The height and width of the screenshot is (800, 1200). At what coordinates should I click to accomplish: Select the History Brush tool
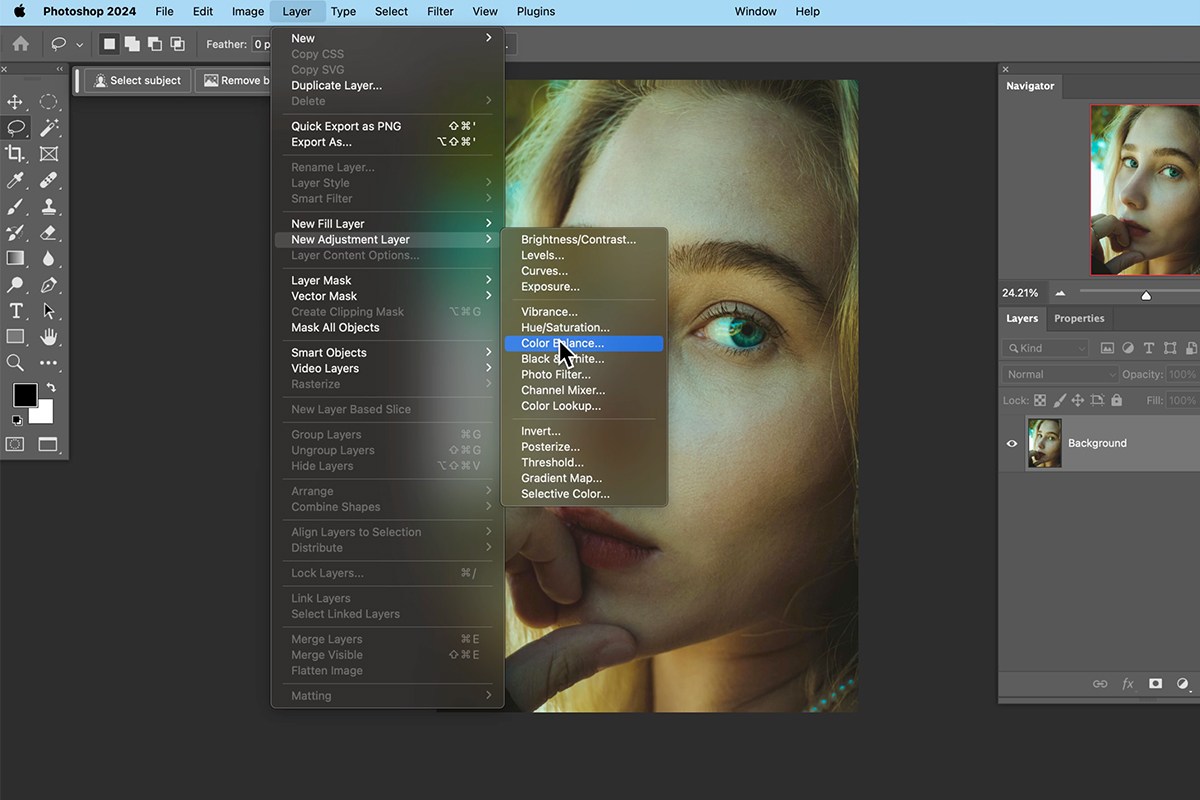[15, 232]
